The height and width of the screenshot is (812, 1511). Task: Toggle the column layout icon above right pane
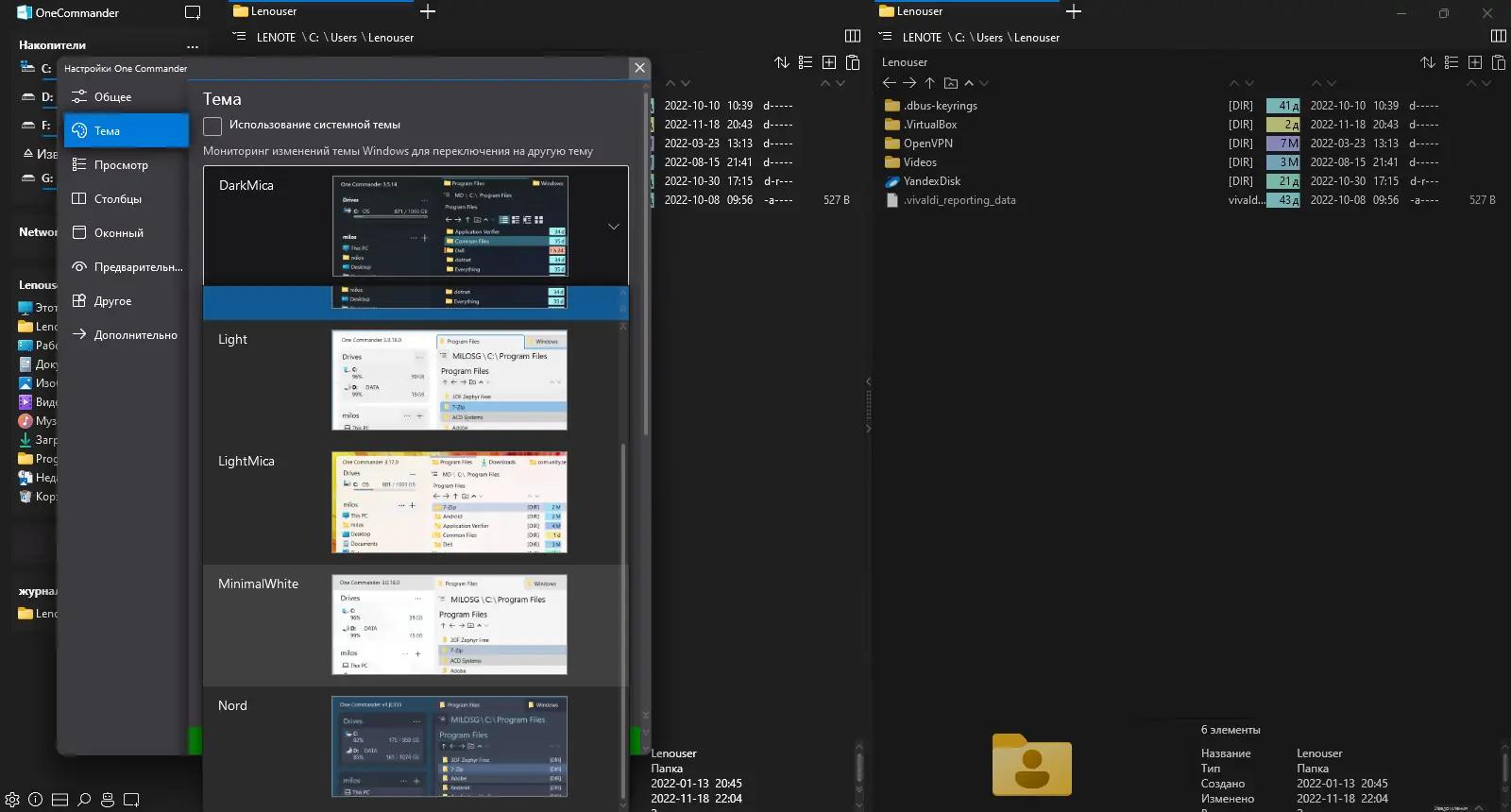click(1499, 37)
